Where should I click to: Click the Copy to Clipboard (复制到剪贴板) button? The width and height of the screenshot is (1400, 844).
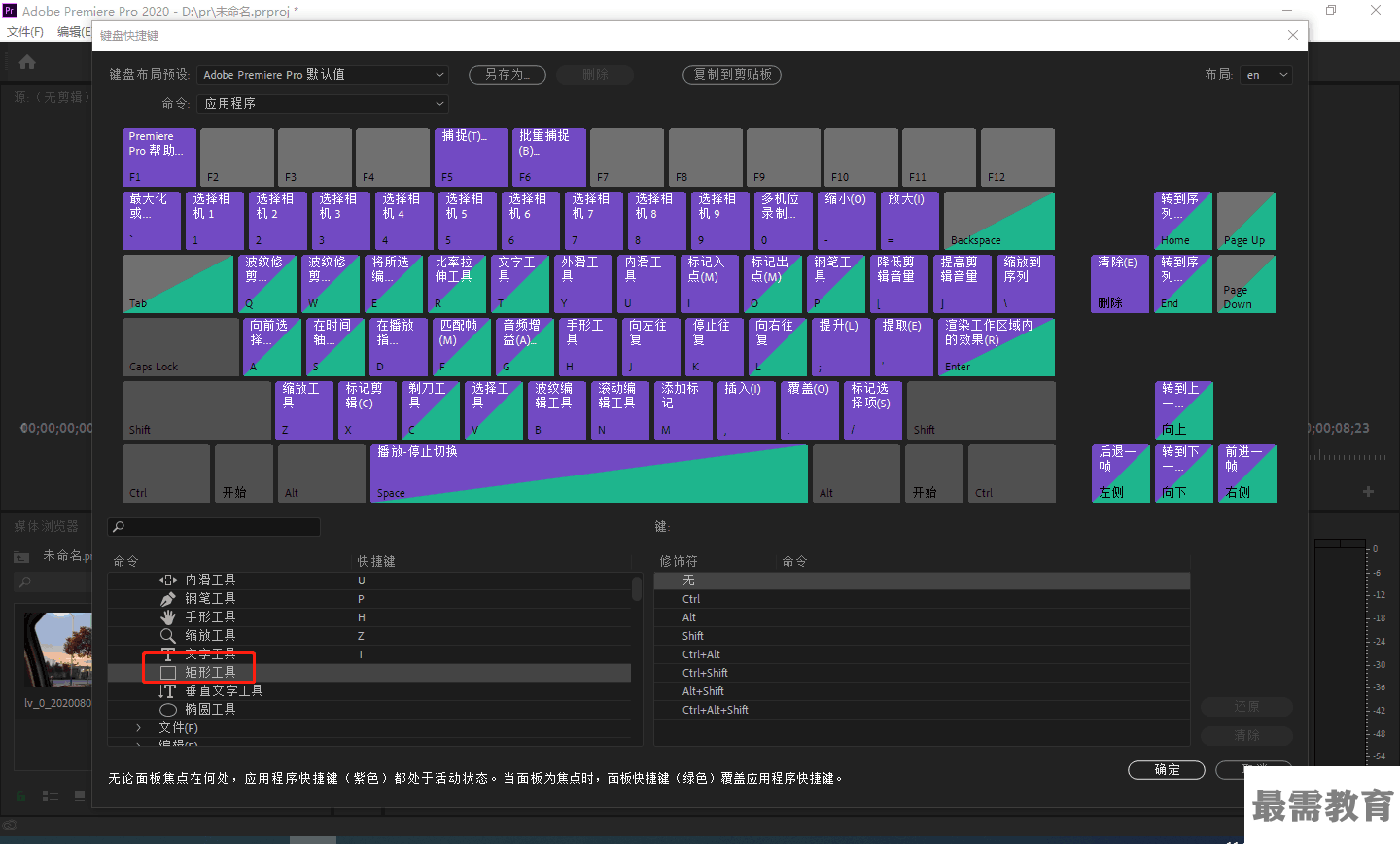point(732,75)
